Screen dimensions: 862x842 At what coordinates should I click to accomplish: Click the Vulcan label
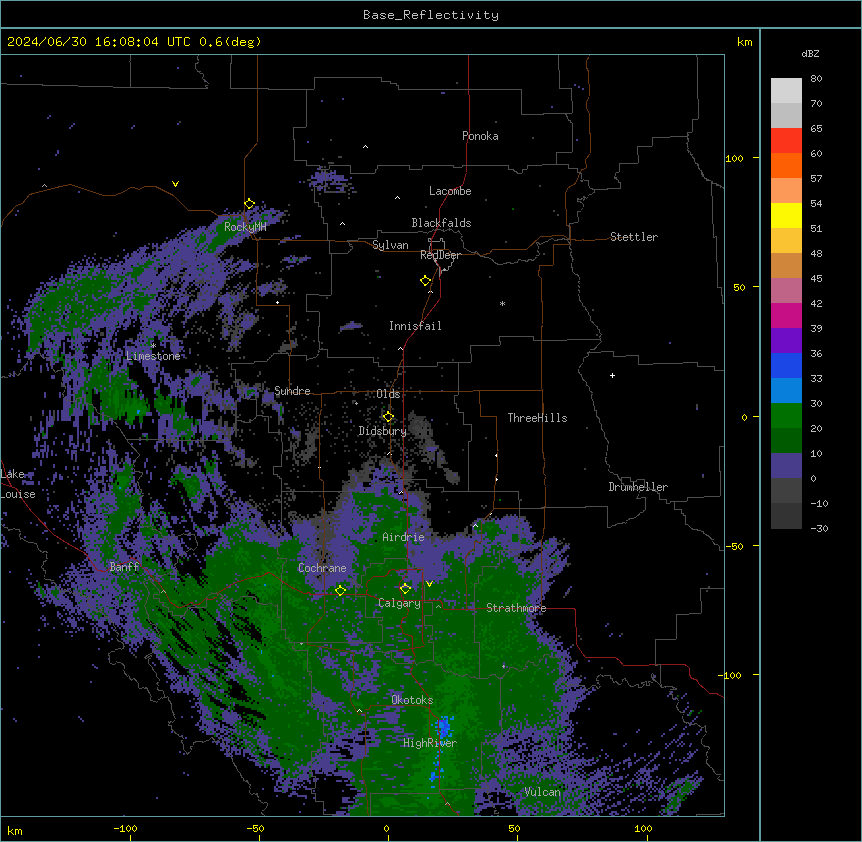[x=543, y=792]
